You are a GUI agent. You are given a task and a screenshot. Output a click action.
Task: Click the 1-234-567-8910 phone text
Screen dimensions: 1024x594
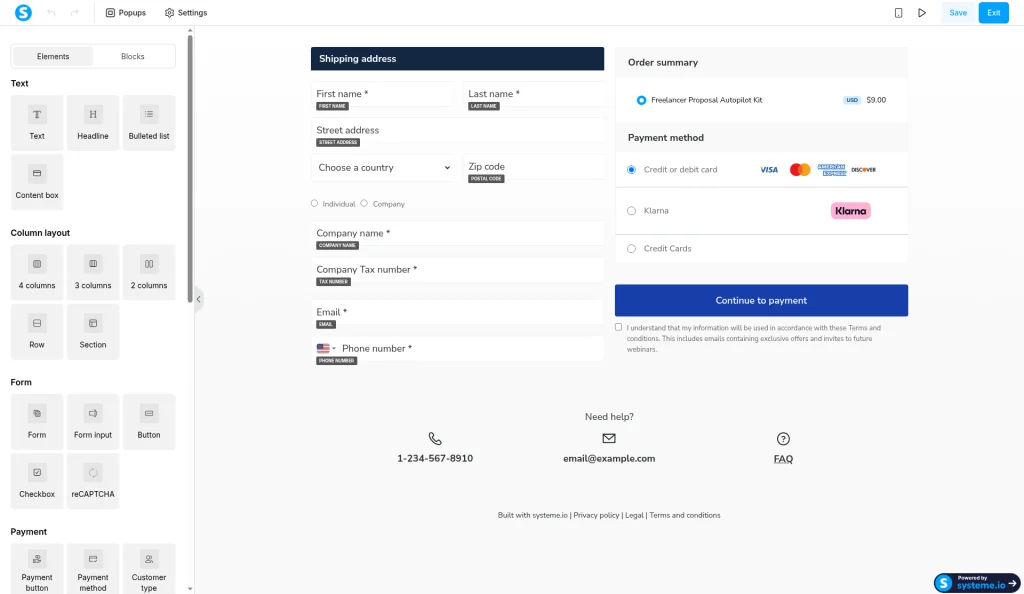(435, 458)
